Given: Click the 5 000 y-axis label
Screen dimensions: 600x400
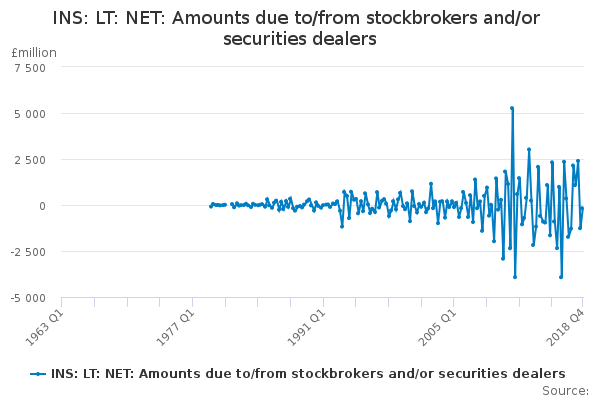Looking at the screenshot, I should (x=29, y=114).
